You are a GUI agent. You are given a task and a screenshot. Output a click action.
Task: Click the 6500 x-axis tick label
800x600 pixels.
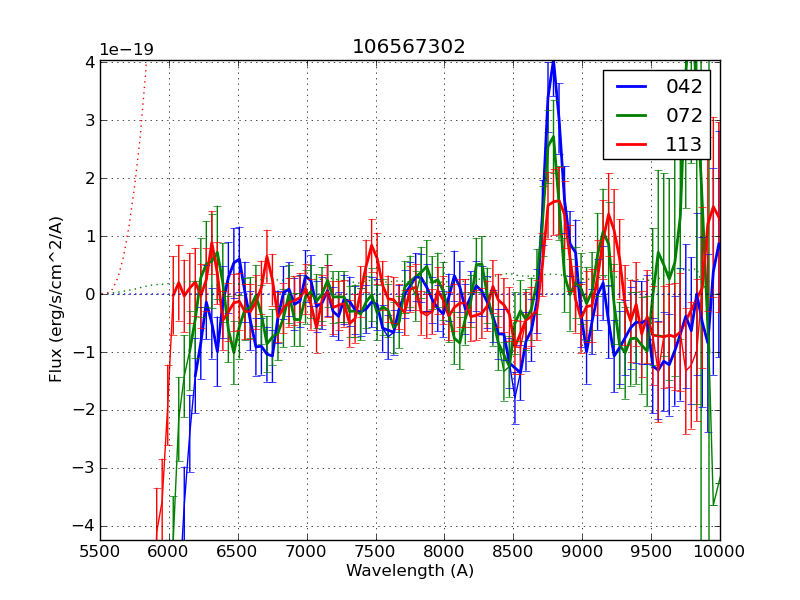(x=238, y=551)
